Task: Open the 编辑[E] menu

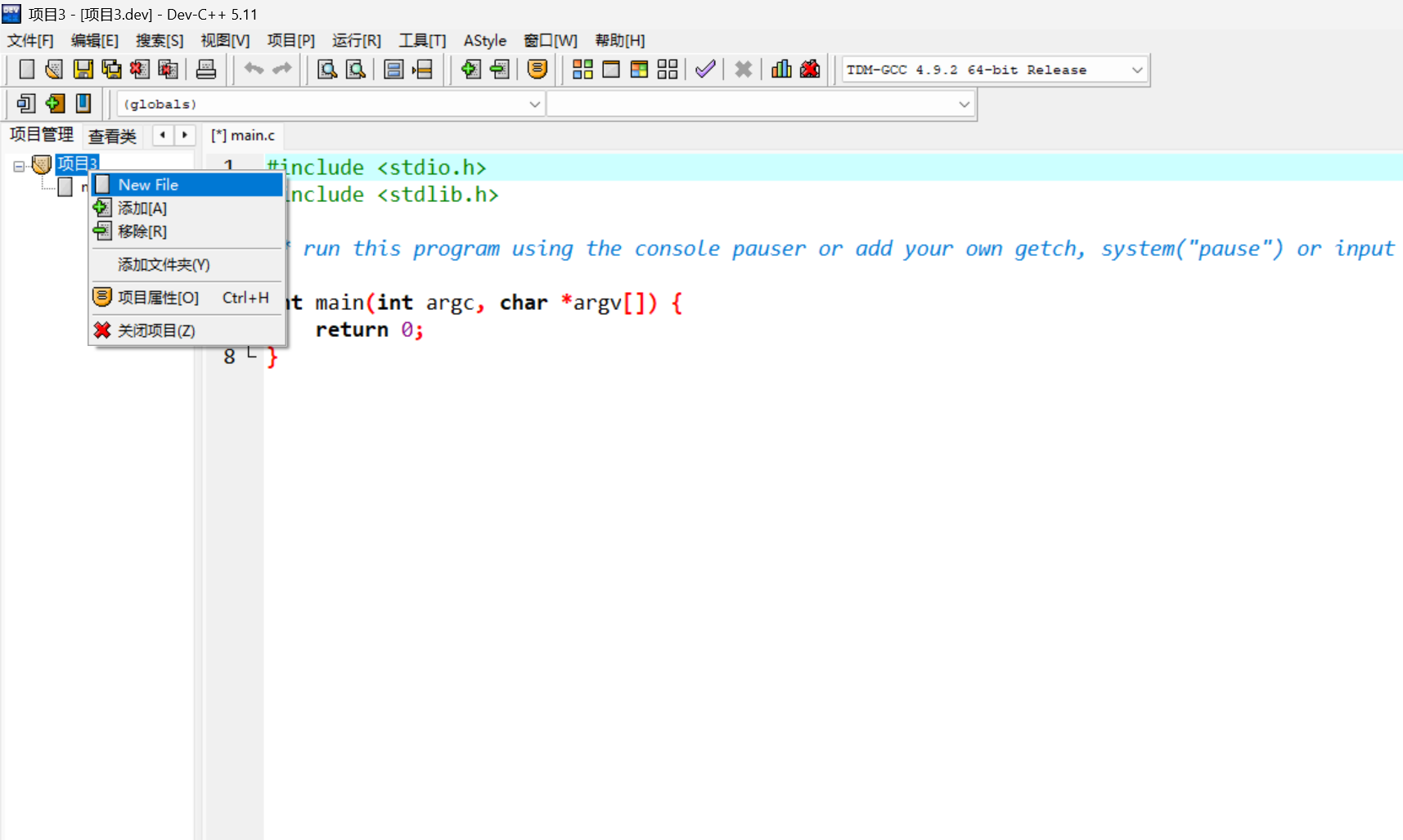Action: 95,41
